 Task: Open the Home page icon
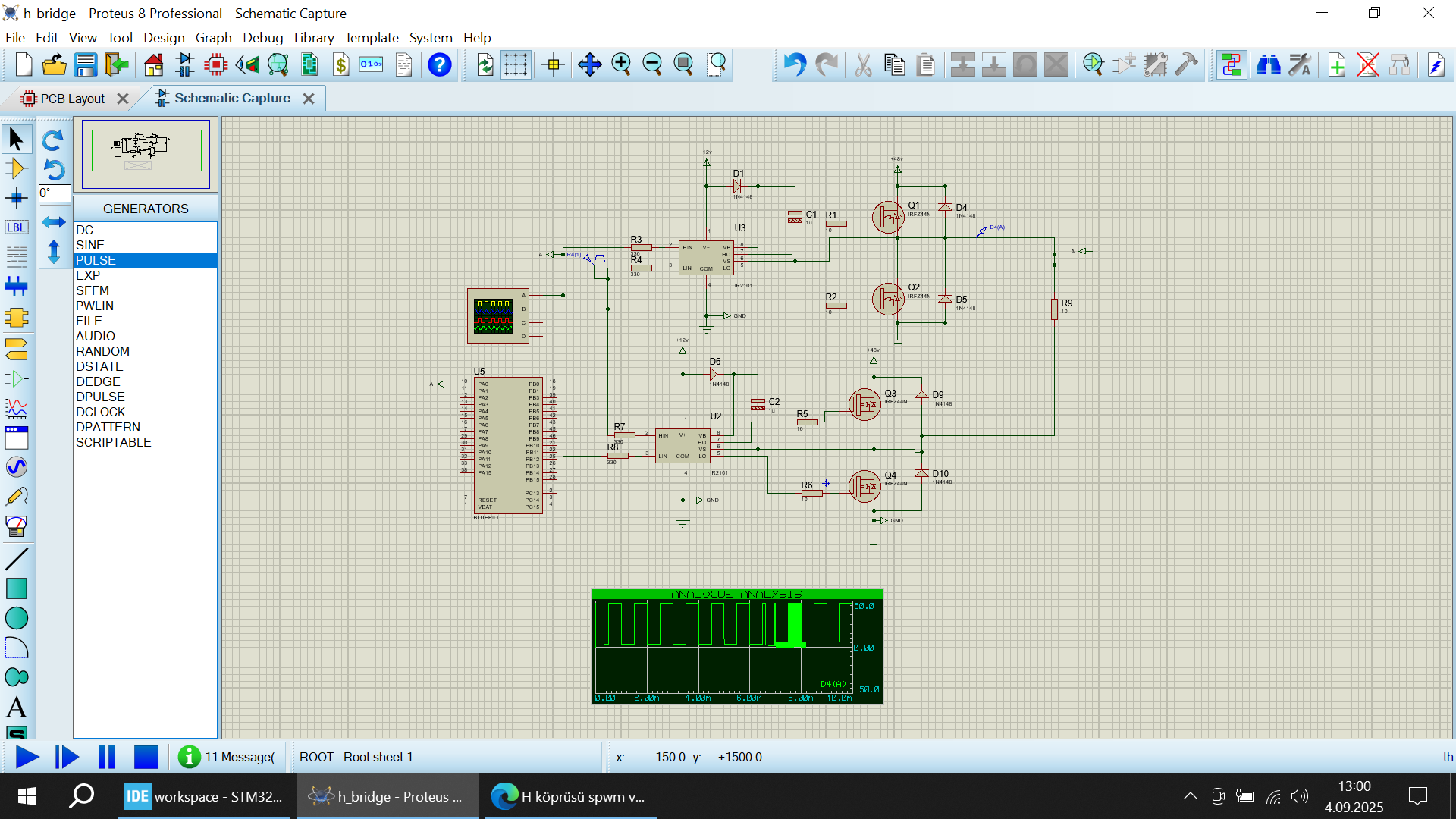pos(153,65)
